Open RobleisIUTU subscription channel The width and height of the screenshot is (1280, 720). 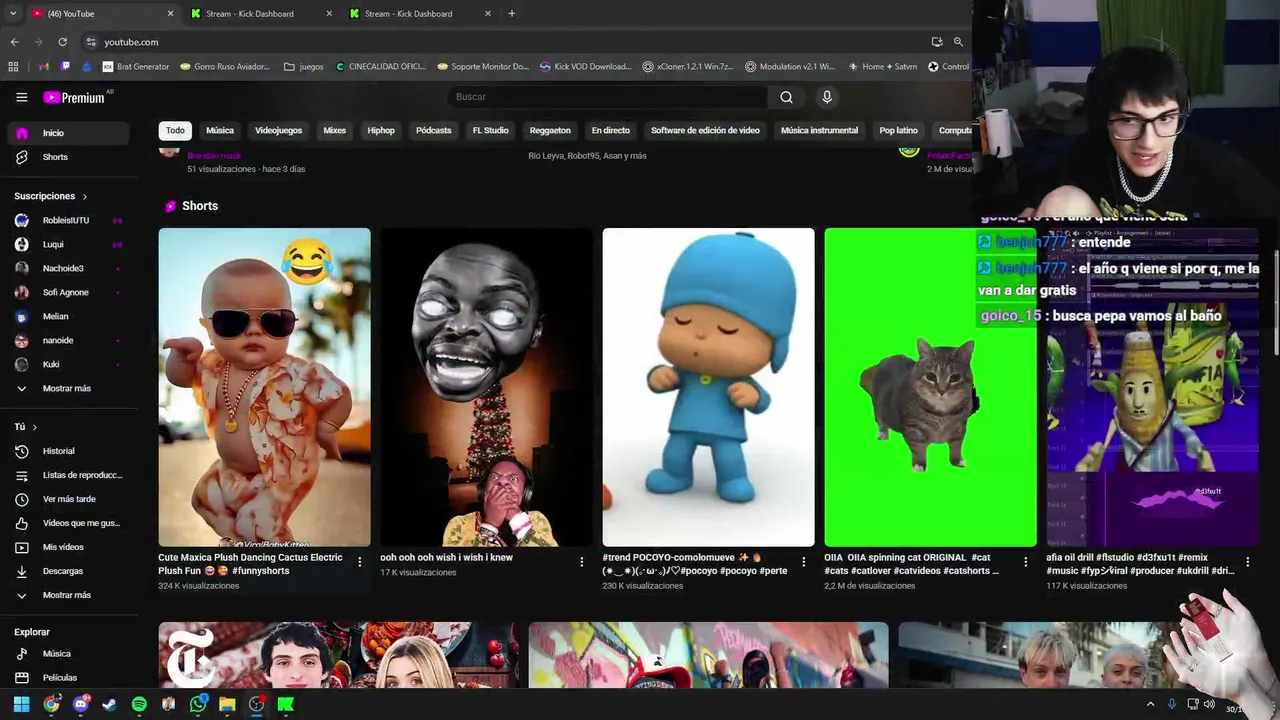tap(68, 220)
